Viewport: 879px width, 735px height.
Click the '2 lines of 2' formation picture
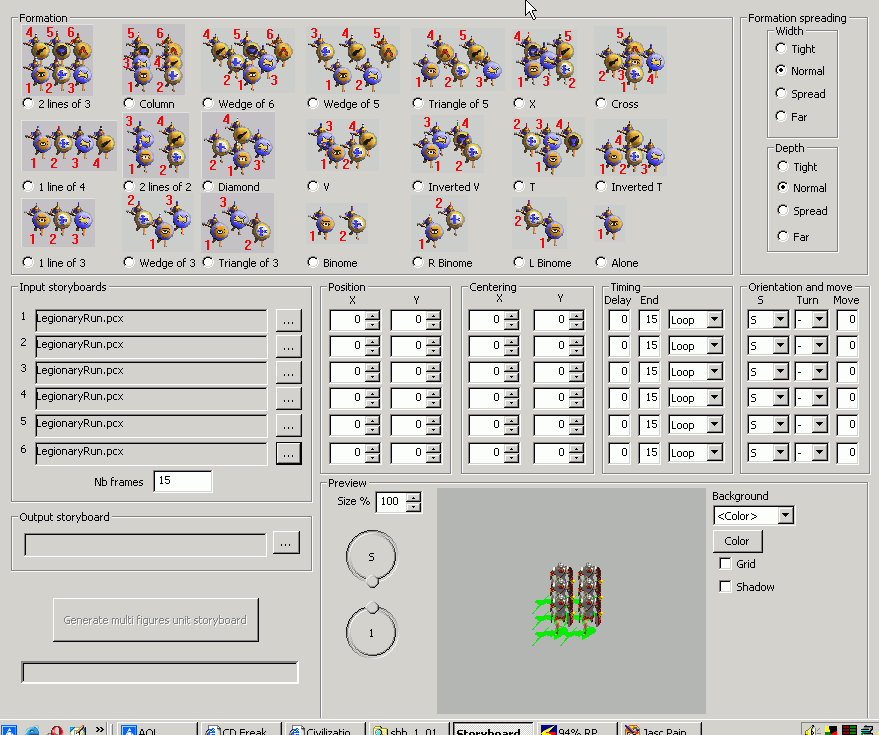click(156, 145)
